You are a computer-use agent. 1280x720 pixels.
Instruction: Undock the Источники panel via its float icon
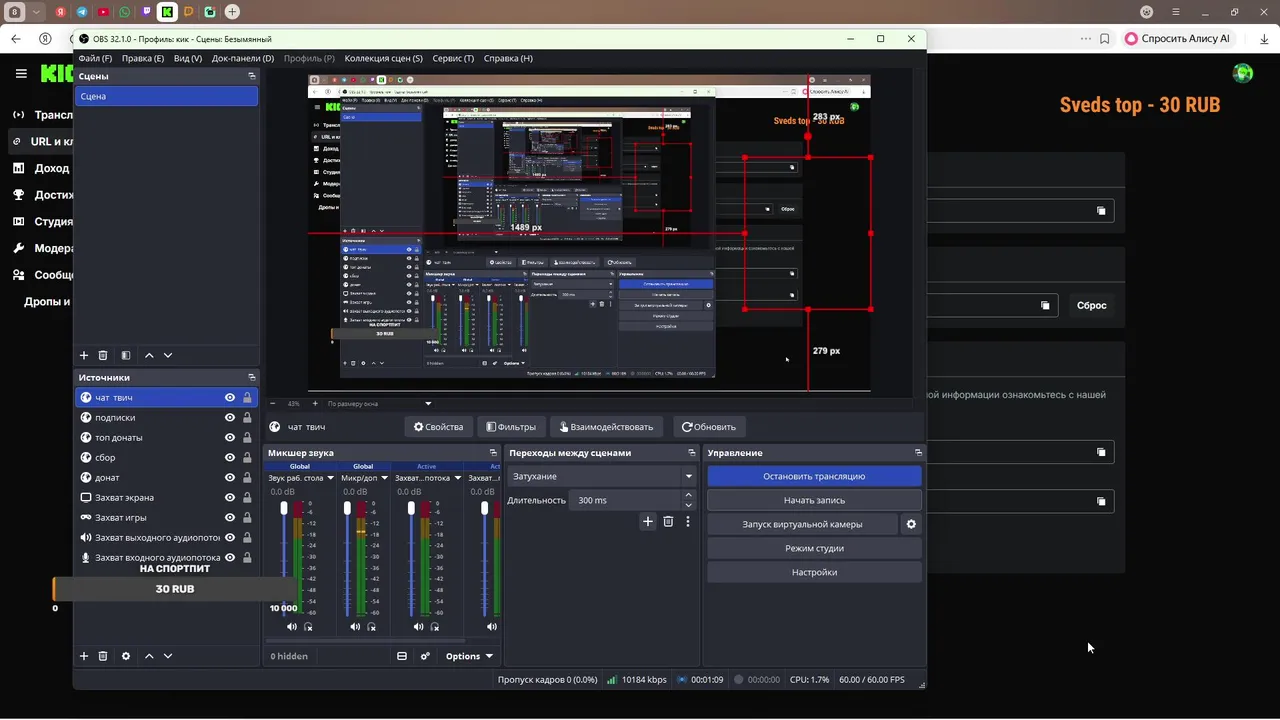252,377
